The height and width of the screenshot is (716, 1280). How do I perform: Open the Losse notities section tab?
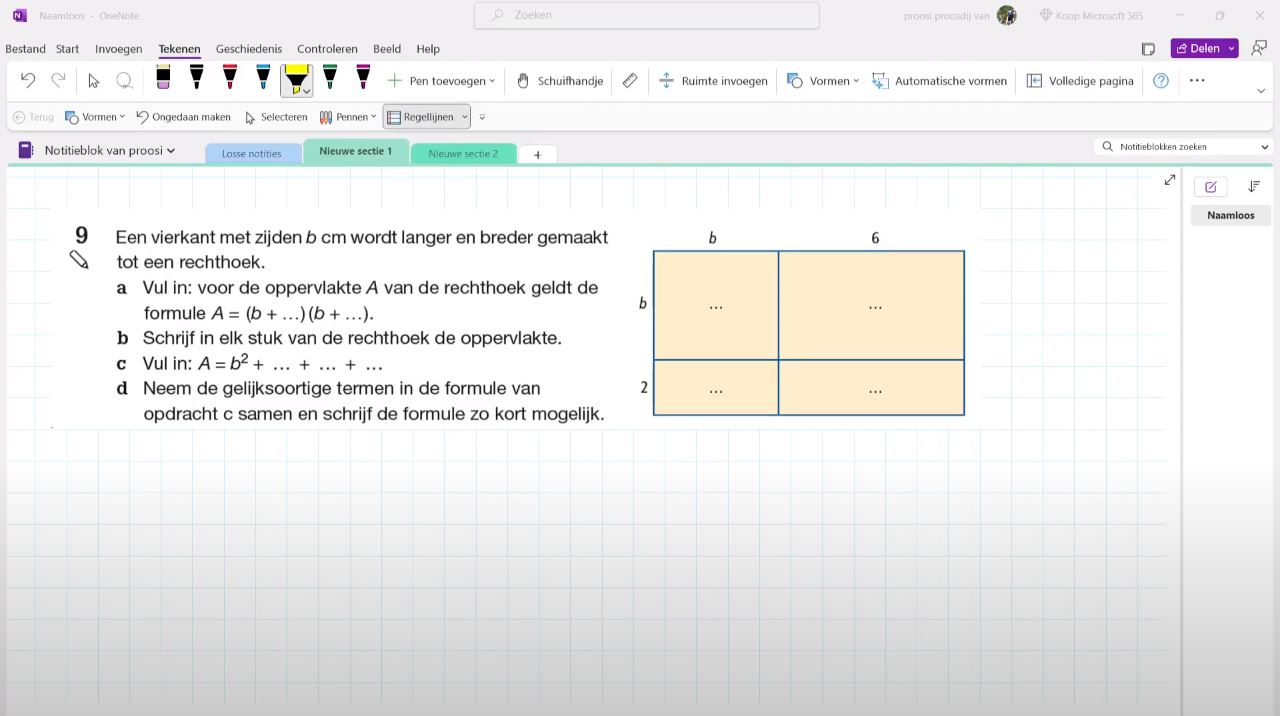tap(252, 153)
